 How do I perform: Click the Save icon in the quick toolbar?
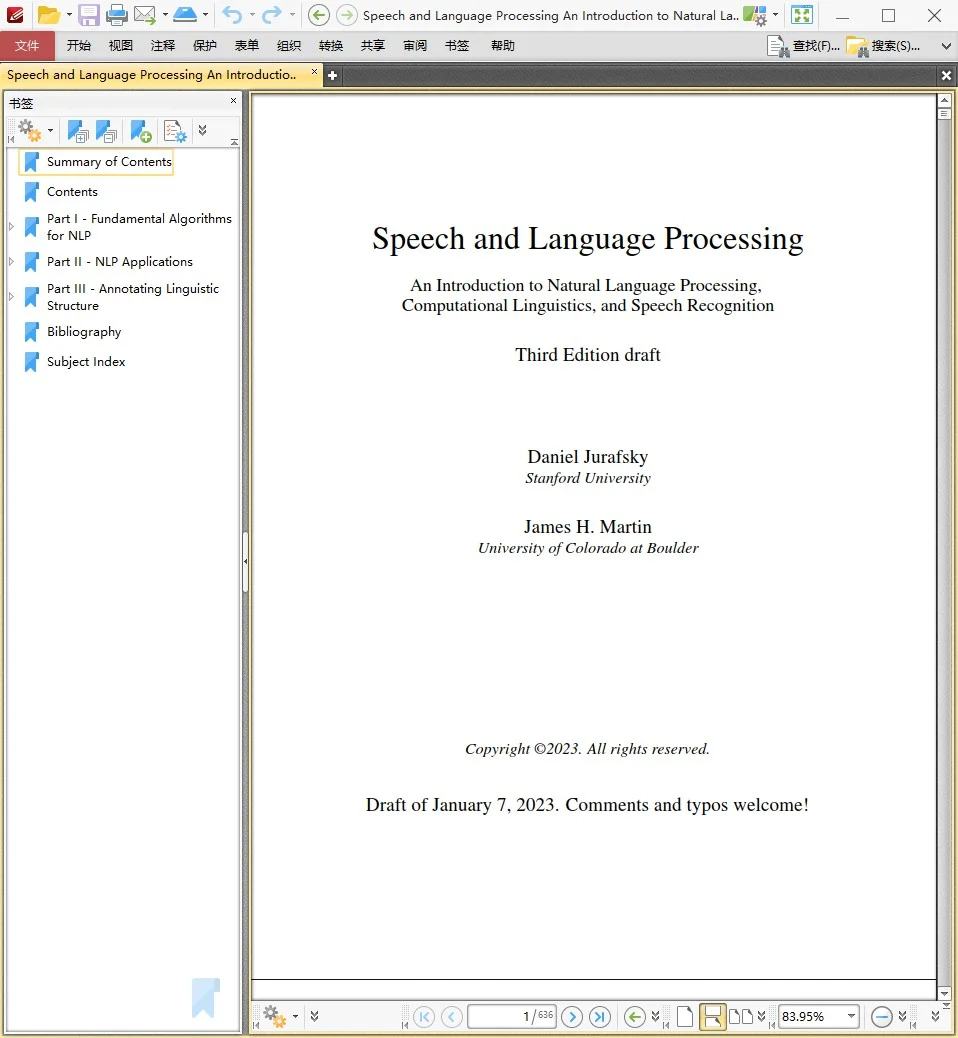coord(89,15)
